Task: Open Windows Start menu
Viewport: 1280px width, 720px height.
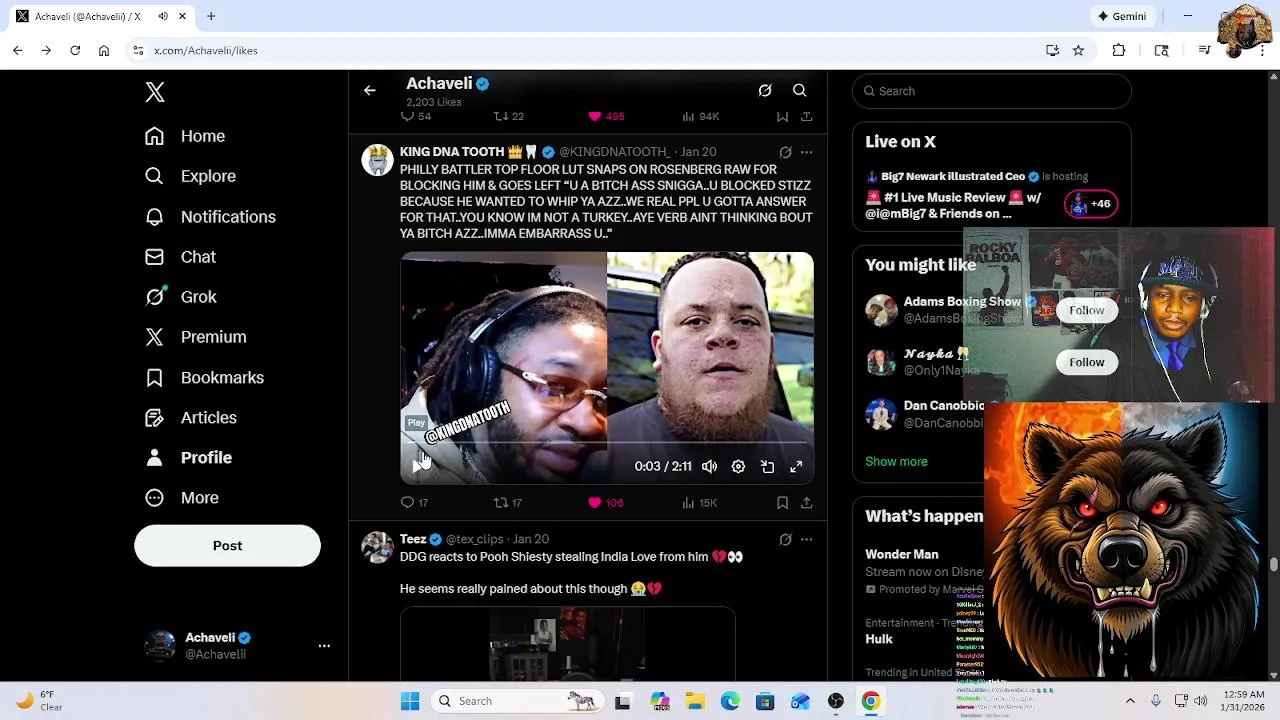Action: (x=410, y=701)
